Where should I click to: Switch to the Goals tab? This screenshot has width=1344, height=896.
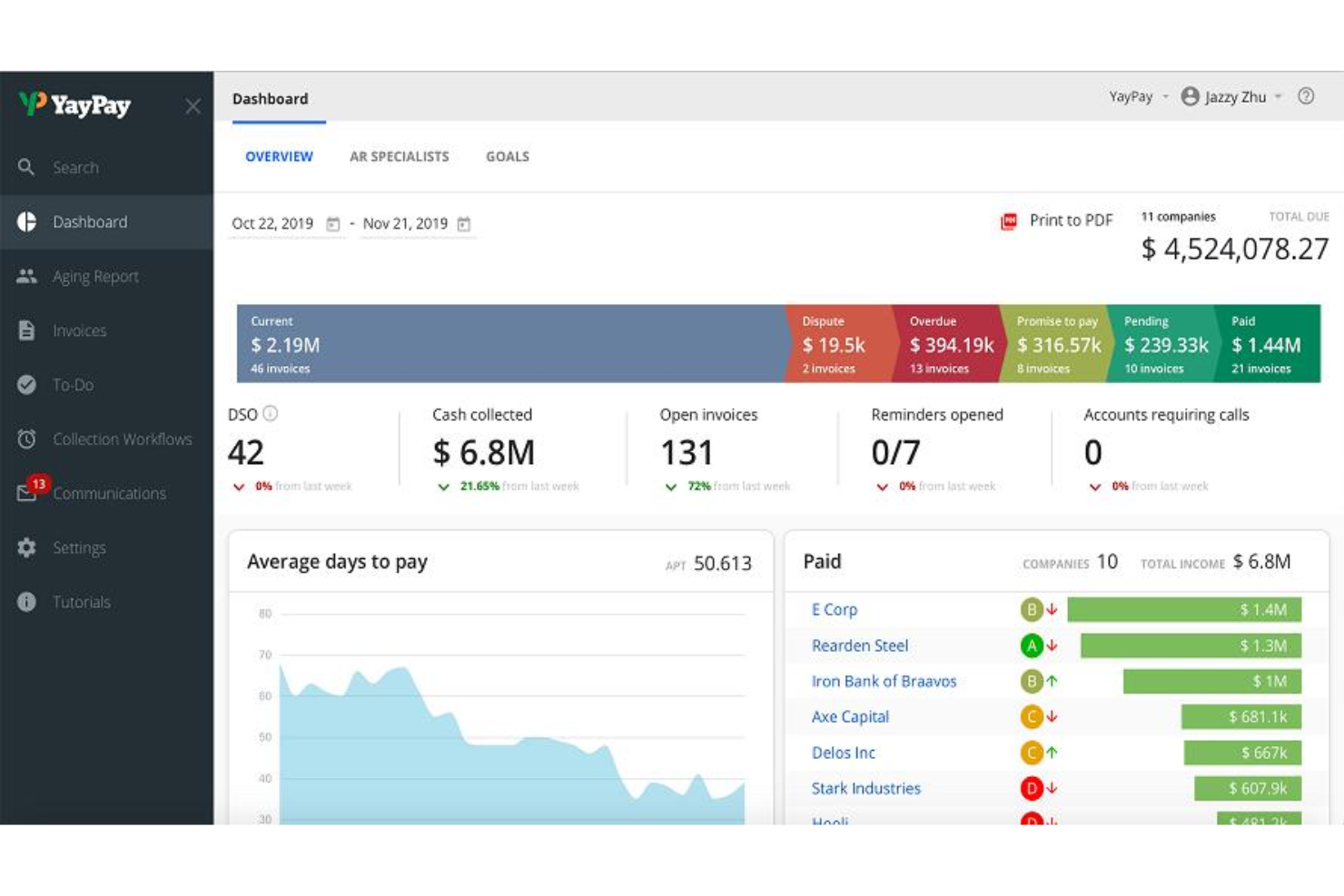click(x=508, y=156)
